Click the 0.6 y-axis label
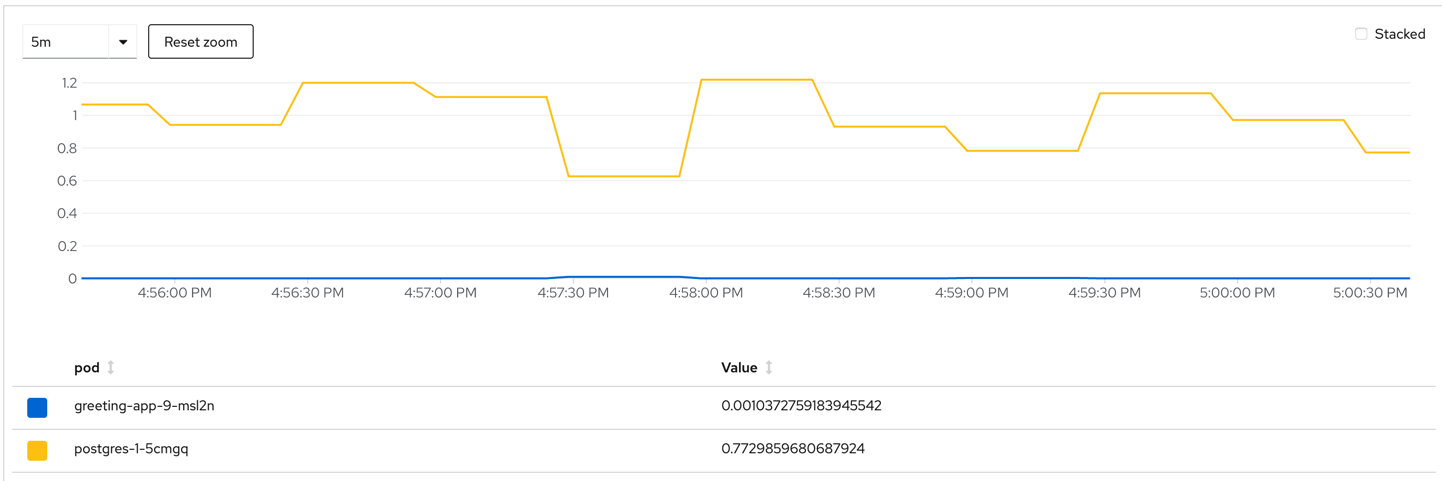1442x481 pixels. pos(67,181)
